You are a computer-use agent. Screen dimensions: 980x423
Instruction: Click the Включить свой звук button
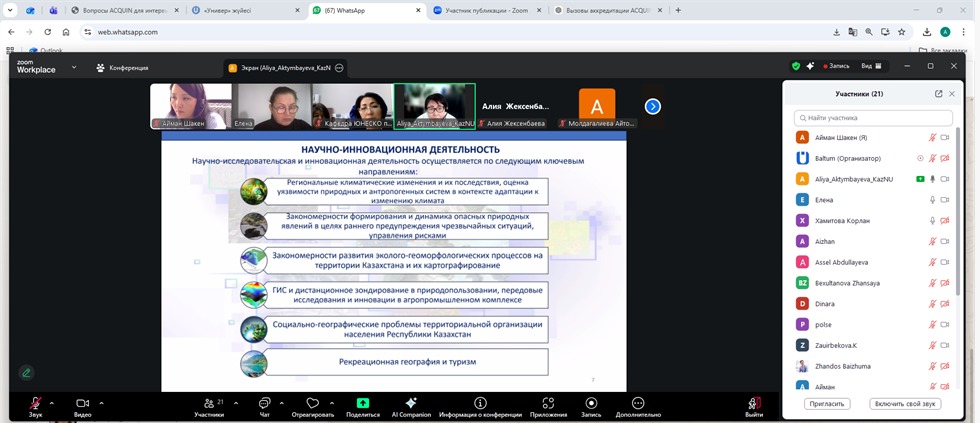903,404
